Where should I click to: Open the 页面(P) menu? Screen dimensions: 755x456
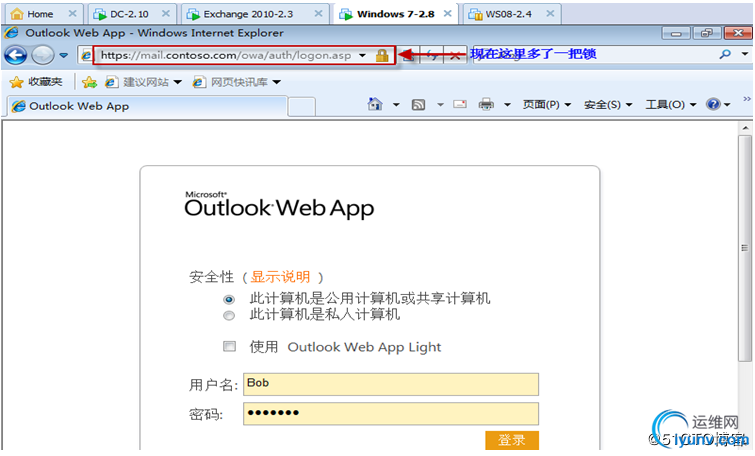(547, 104)
